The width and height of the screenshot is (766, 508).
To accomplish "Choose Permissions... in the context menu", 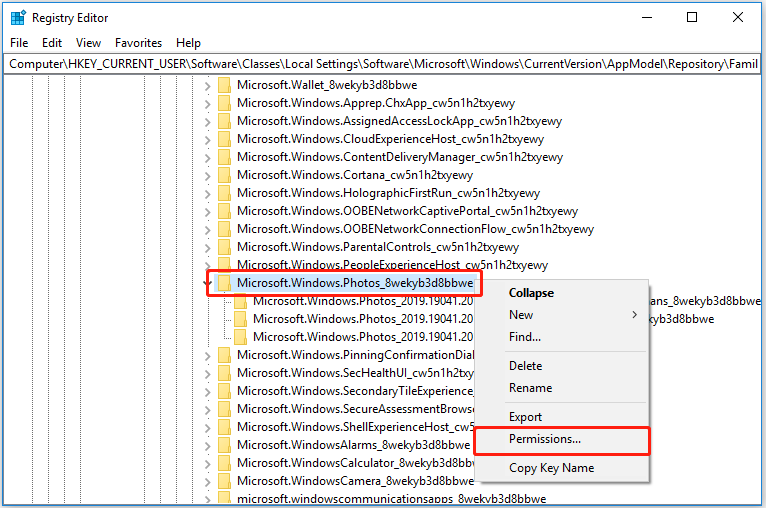I will pyautogui.click(x=562, y=439).
